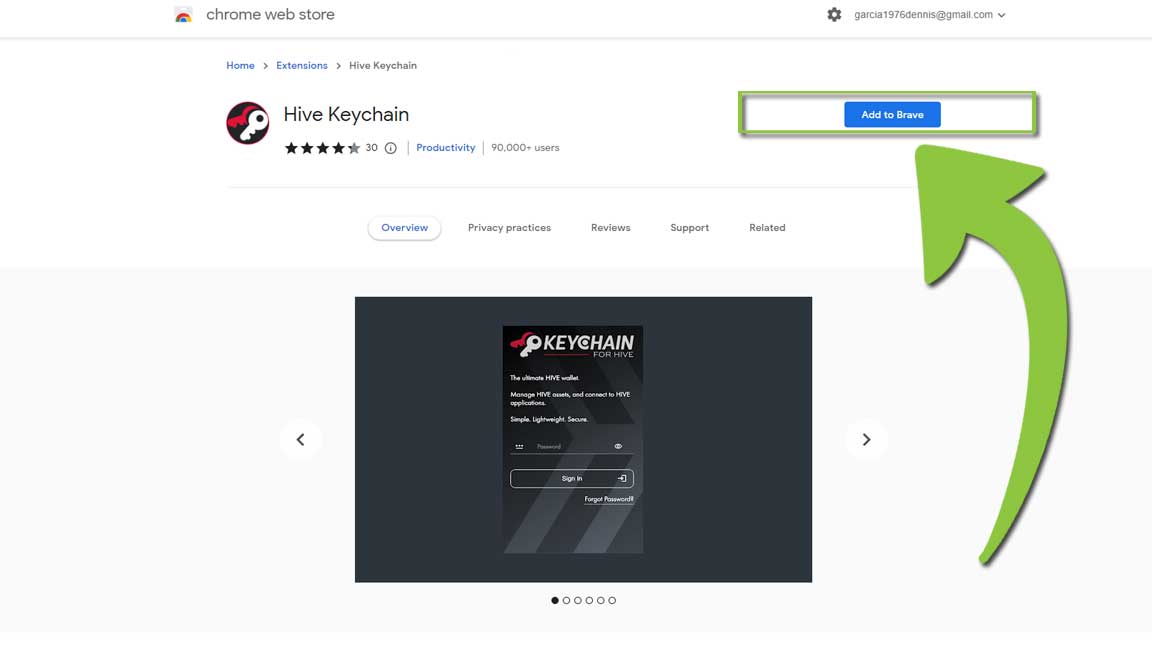Click the Keychain screenshot preview image
The image size is (1152, 648).
583,439
